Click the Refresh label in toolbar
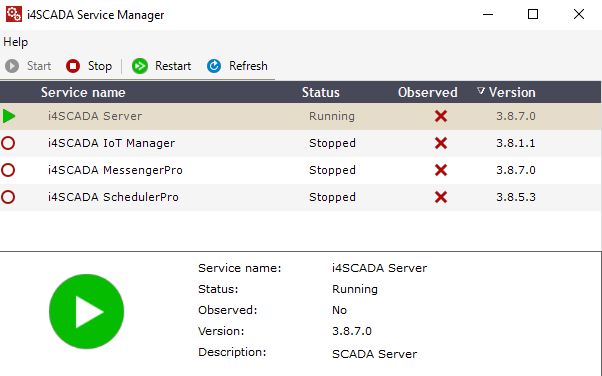This screenshot has height=376, width=602. tap(248, 66)
